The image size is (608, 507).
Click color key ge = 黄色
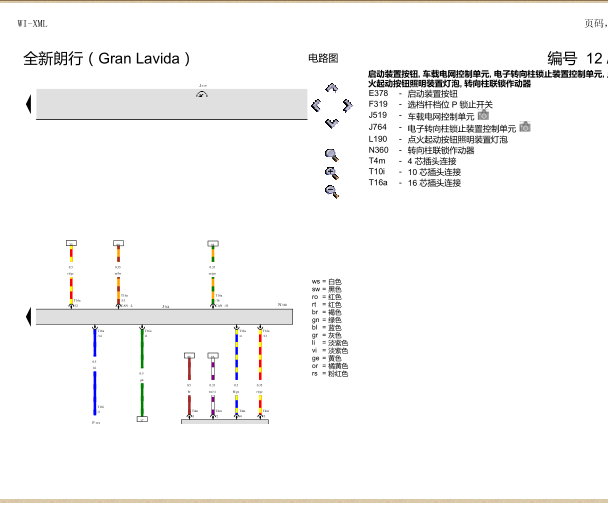[x=326, y=358]
